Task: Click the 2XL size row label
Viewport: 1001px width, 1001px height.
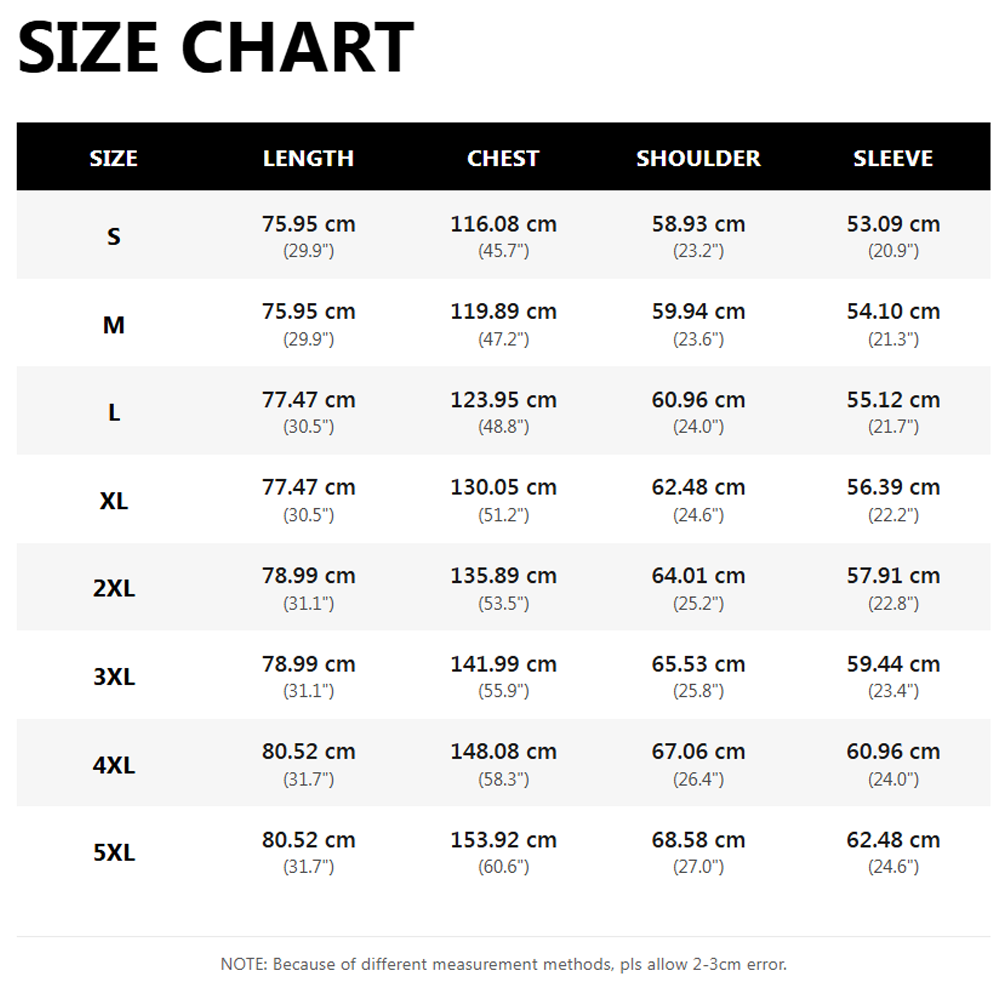Action: (114, 589)
